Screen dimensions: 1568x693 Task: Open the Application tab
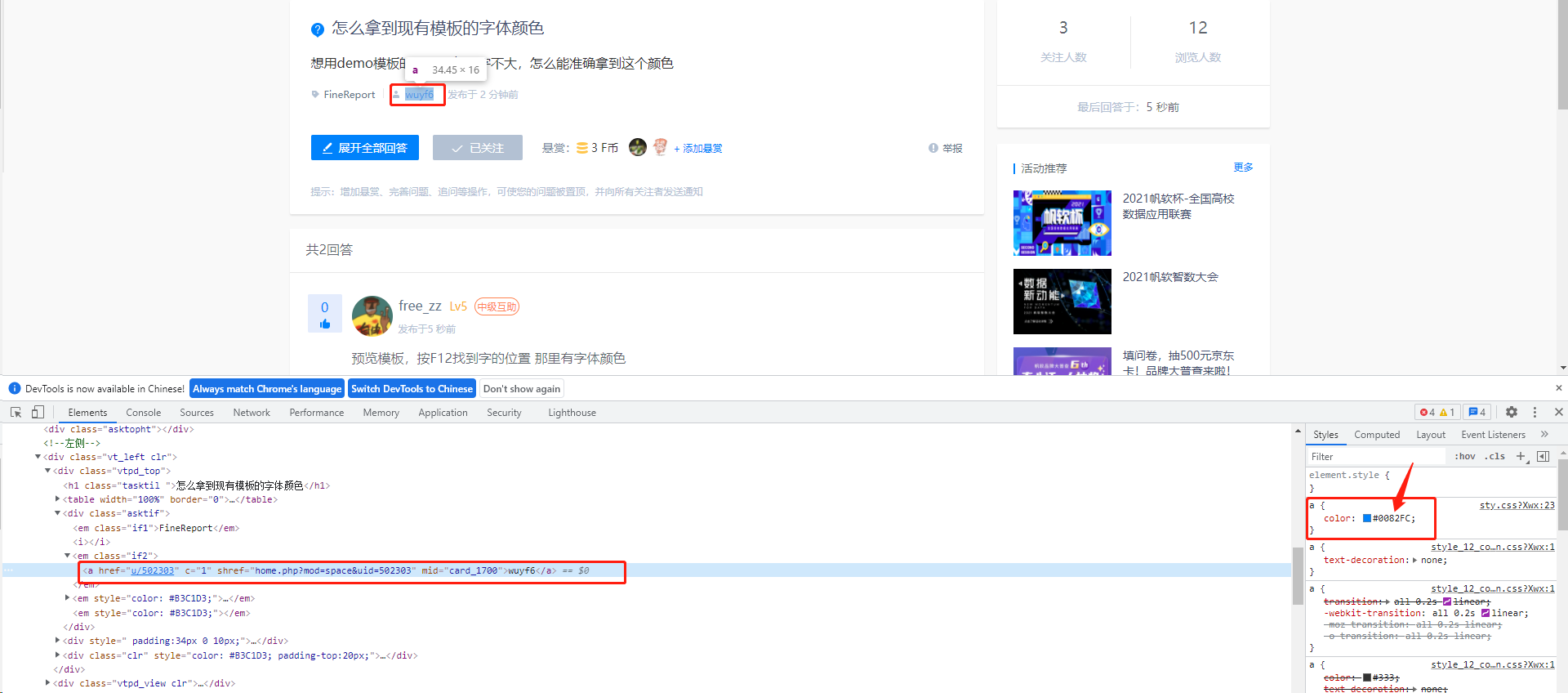(x=443, y=413)
